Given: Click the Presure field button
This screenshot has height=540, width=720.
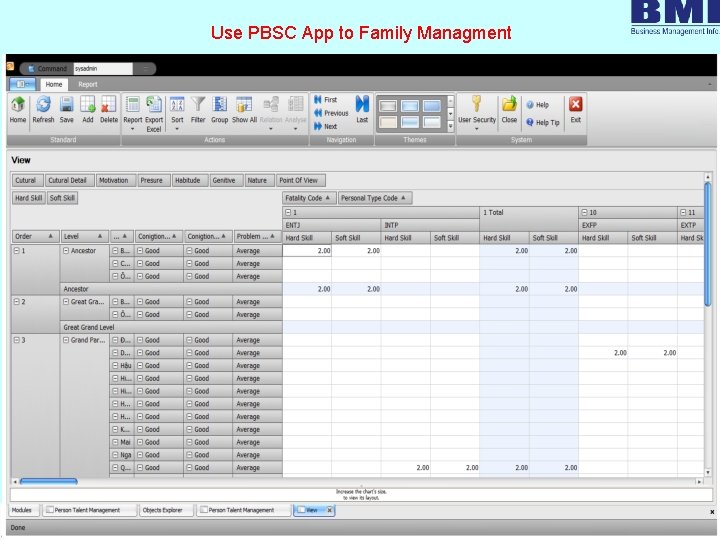Looking at the screenshot, I should pos(154,180).
